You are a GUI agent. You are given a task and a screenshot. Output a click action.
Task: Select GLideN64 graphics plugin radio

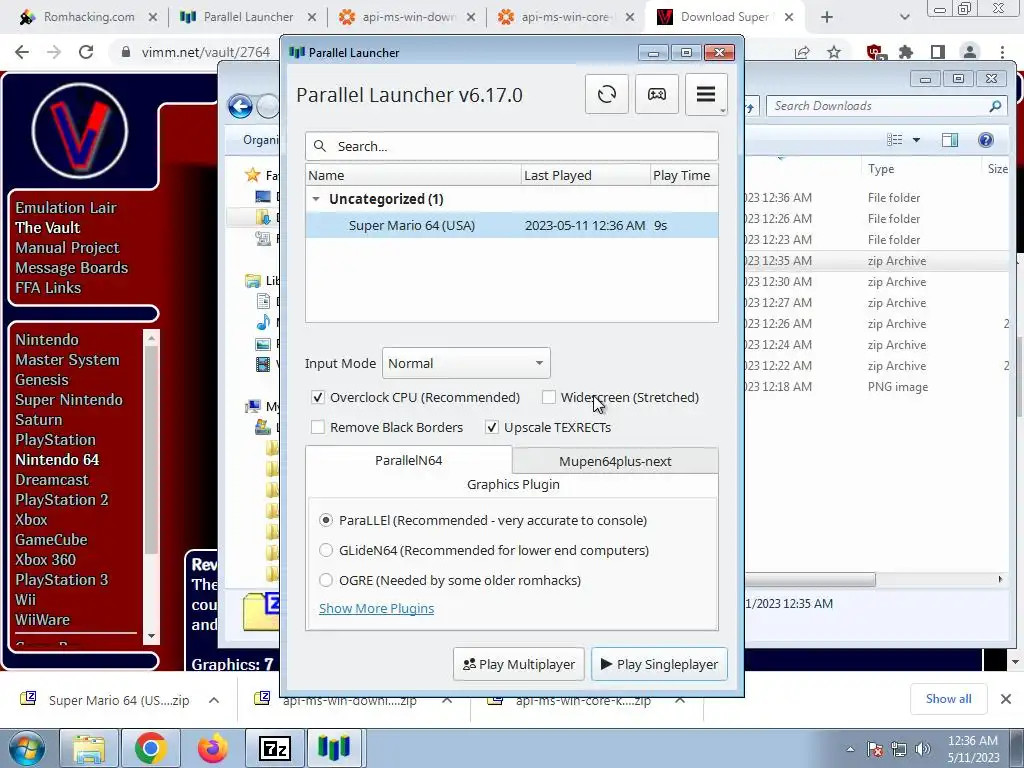coord(326,551)
